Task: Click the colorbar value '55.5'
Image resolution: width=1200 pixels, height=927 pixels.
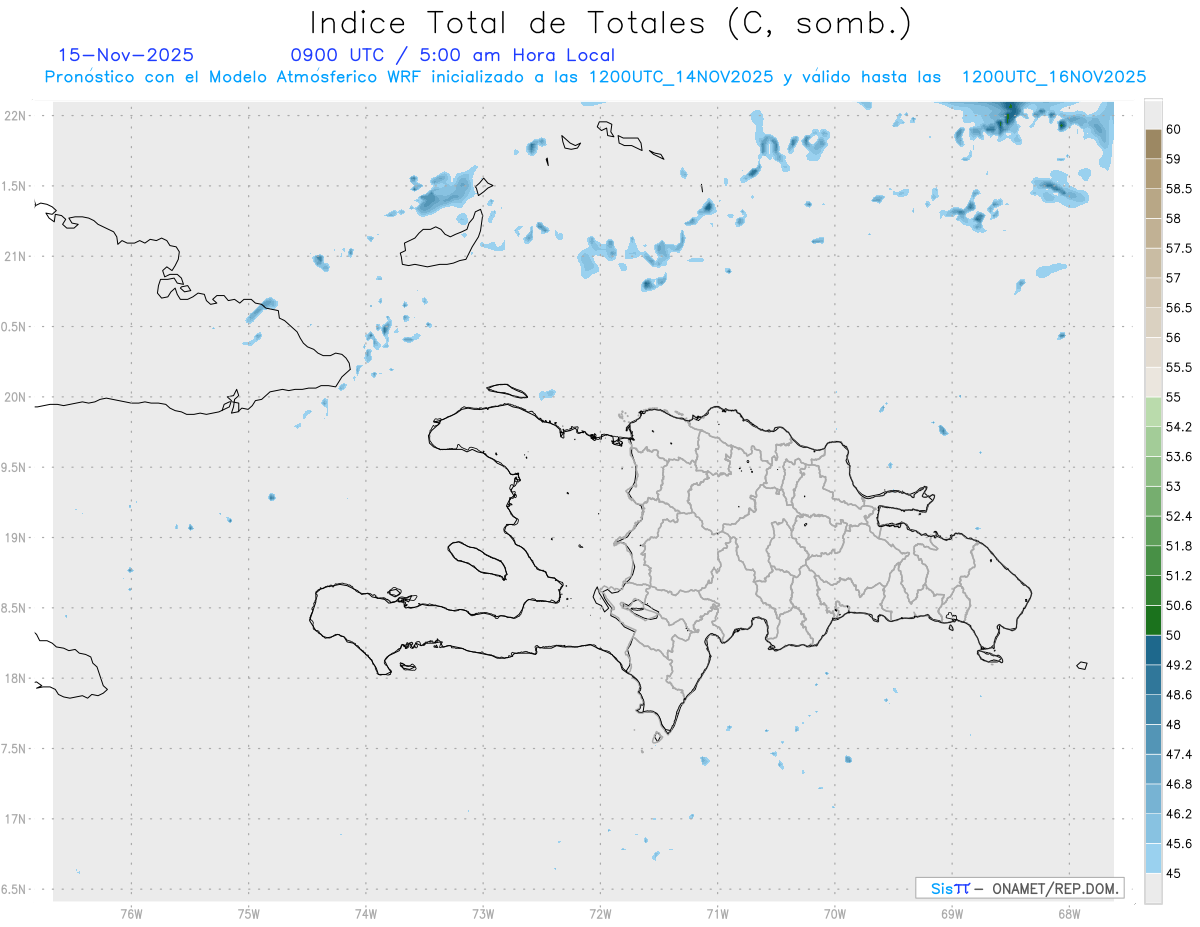Action: click(x=1178, y=368)
